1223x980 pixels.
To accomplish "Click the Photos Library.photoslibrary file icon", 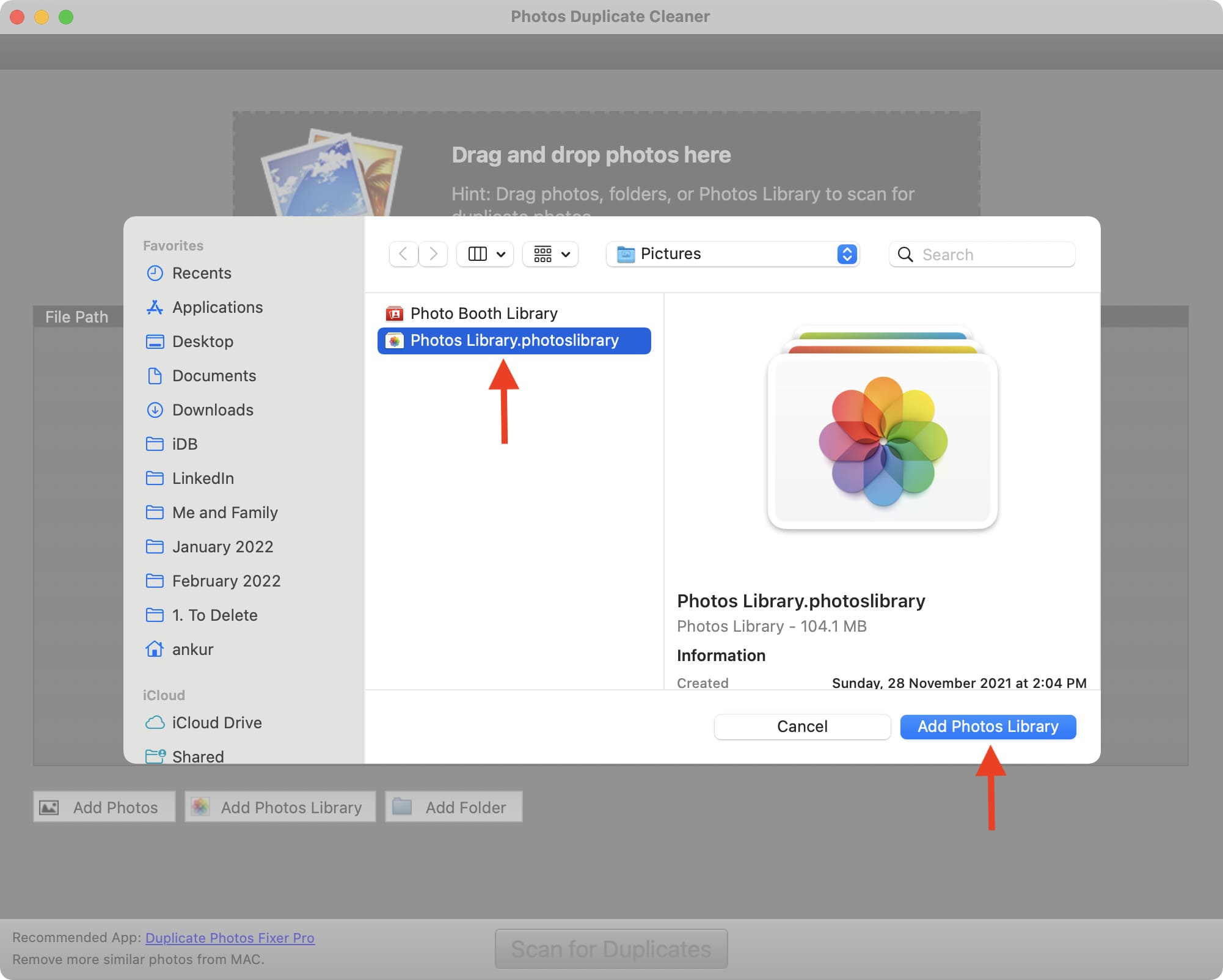I will pos(395,341).
